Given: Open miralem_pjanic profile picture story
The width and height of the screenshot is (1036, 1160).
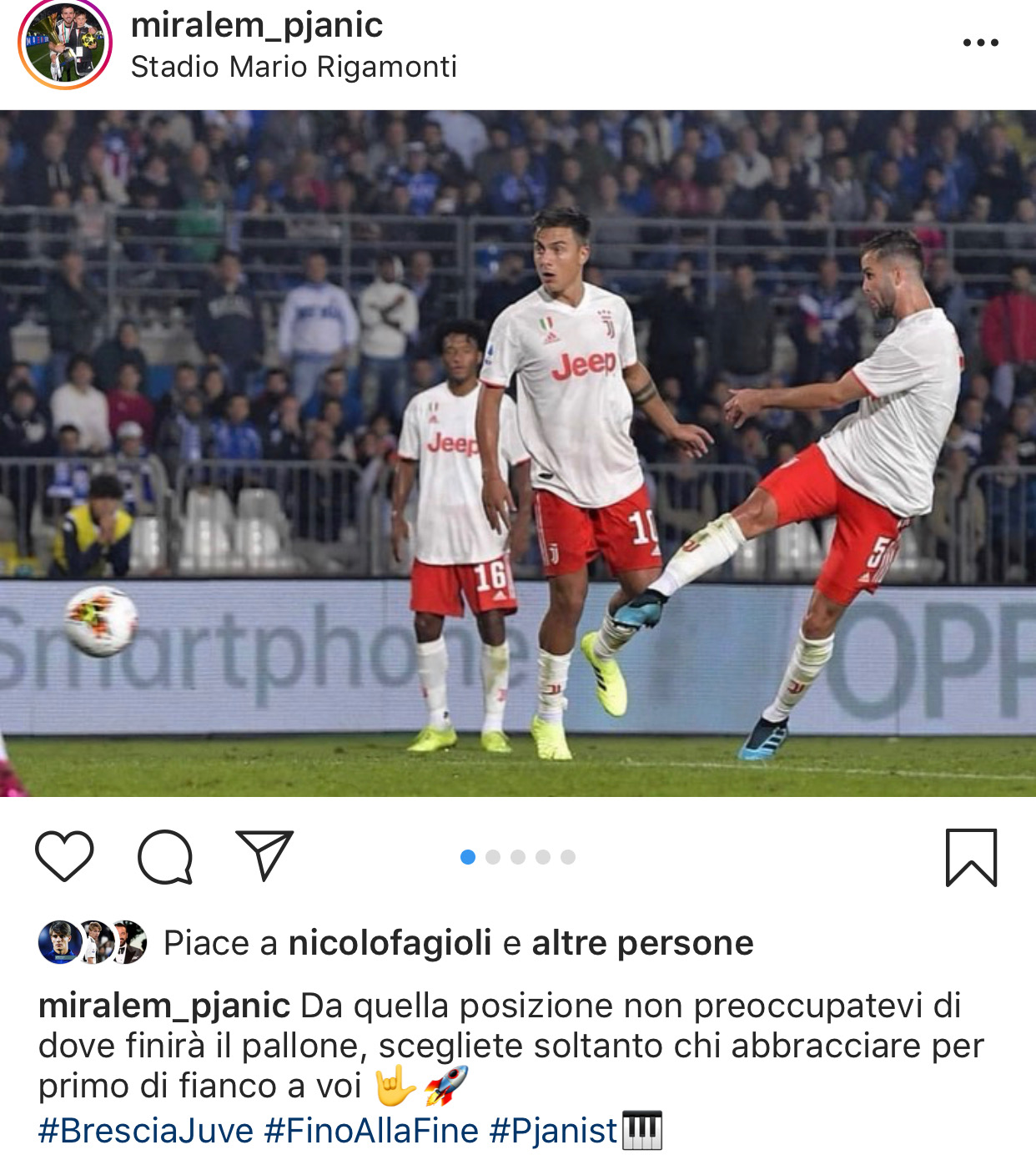Looking at the screenshot, I should (65, 43).
